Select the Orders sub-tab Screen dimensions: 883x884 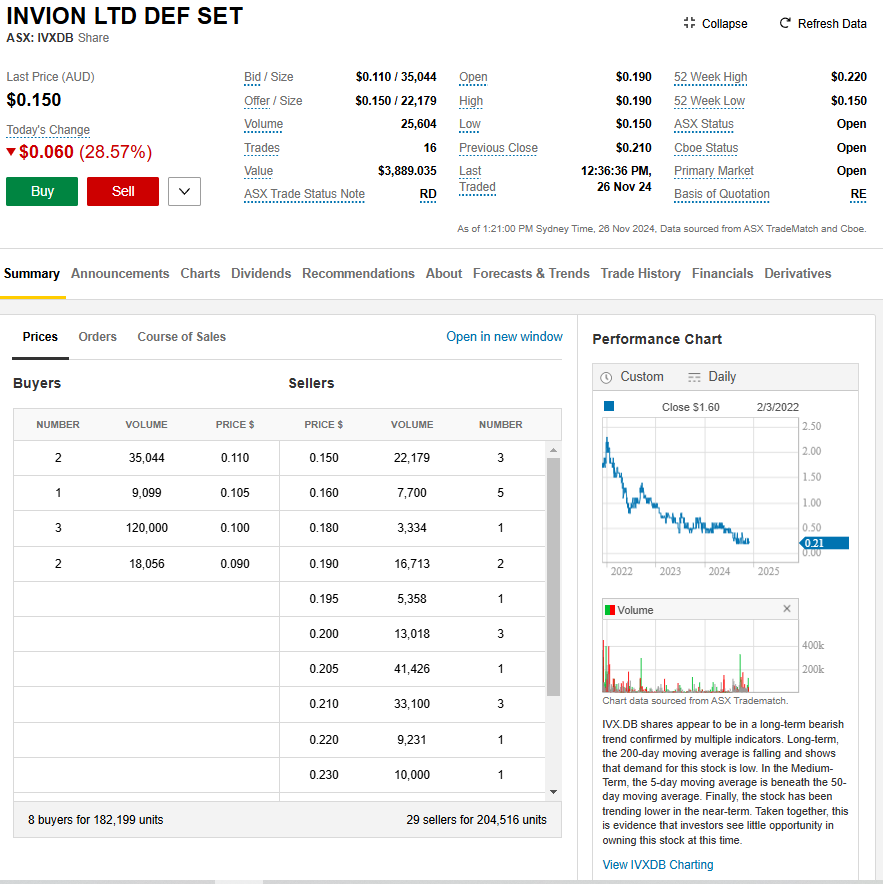click(98, 337)
